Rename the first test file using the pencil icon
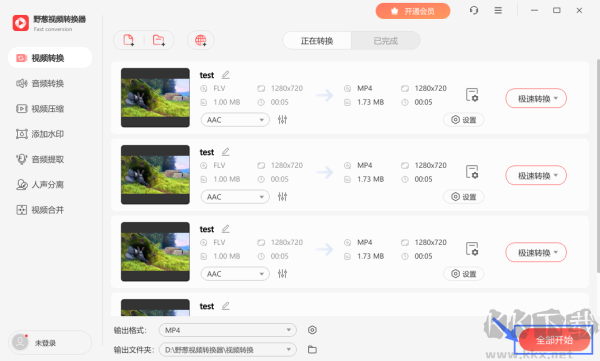The width and height of the screenshot is (600, 361). (226, 75)
